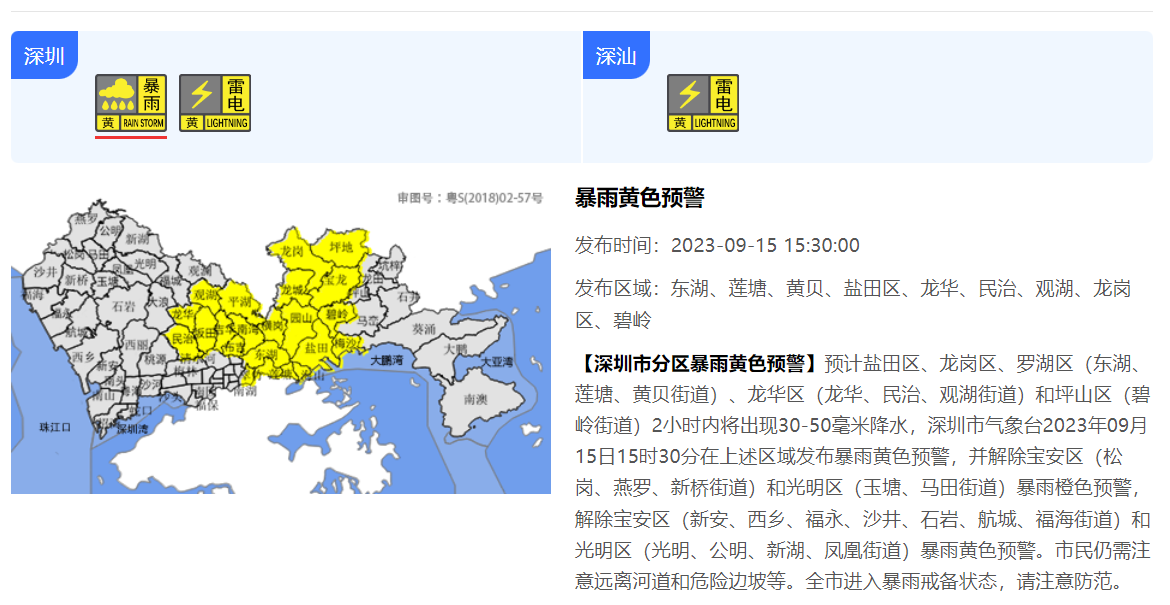Click the gray 沙井 region on map

46,272
